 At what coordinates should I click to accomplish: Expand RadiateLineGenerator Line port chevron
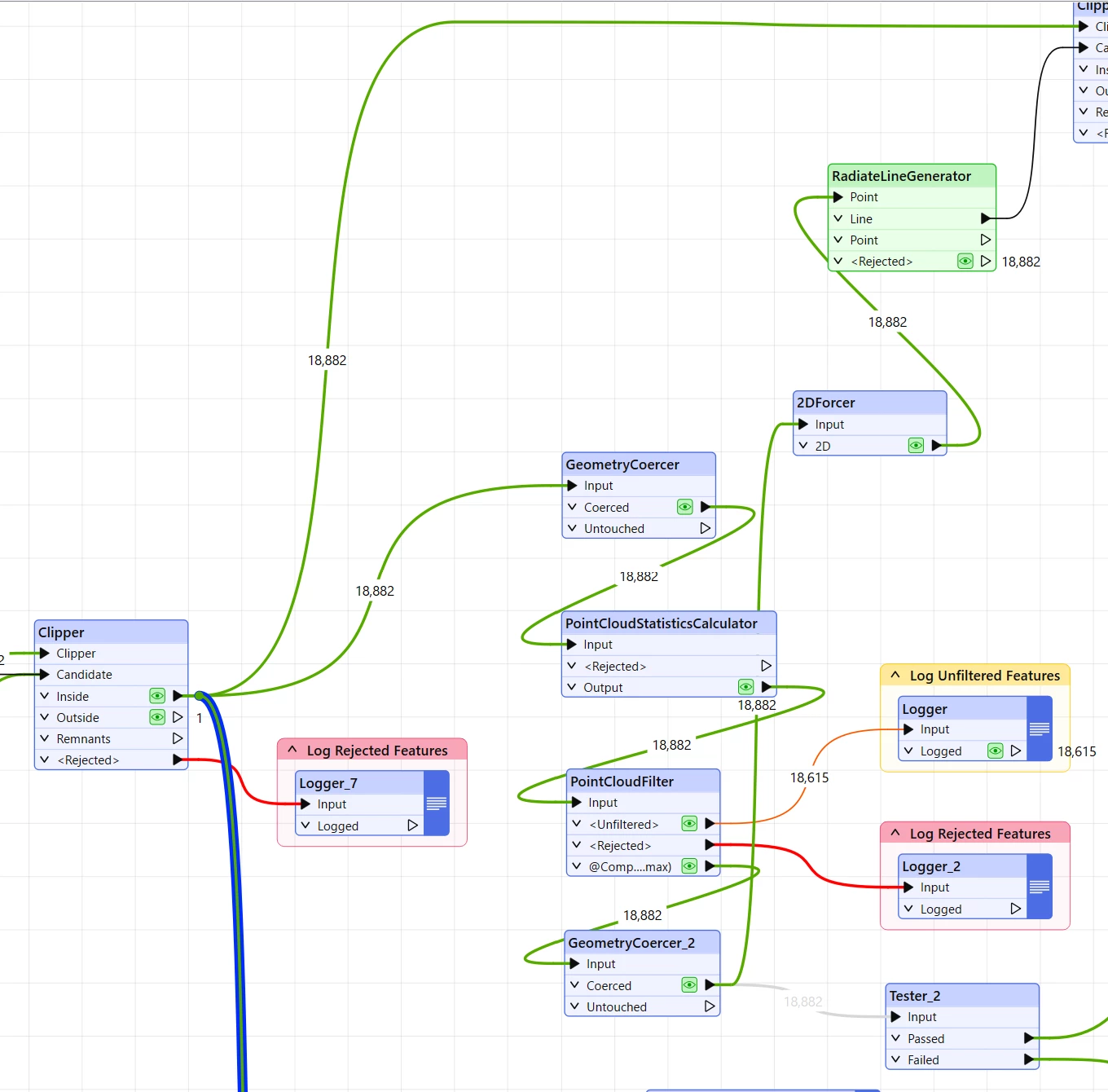(838, 218)
